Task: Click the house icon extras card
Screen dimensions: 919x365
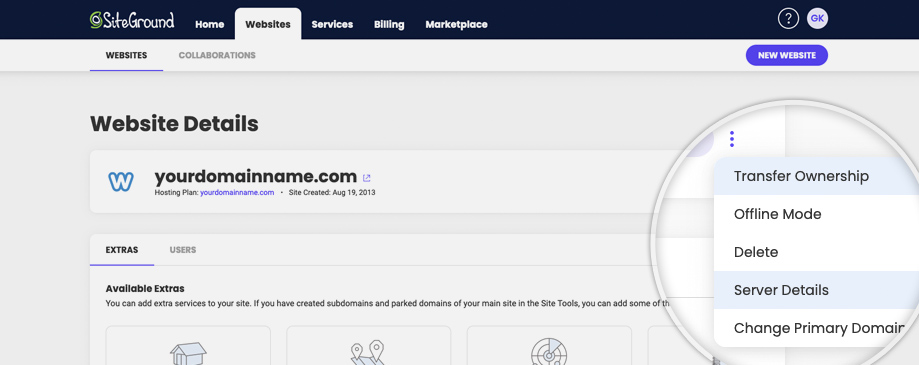Action: click(188, 346)
